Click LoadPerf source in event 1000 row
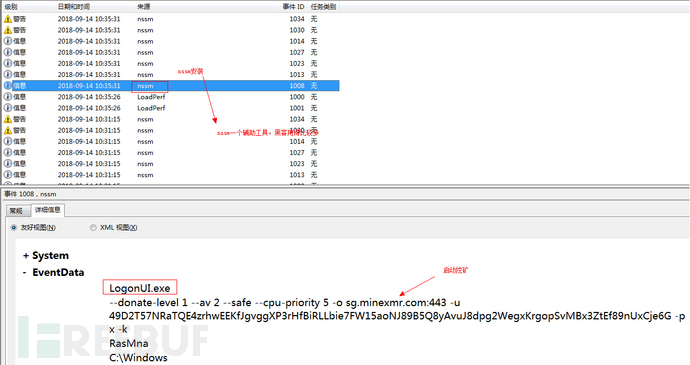Viewport: 690px width, 365px height. click(151, 97)
